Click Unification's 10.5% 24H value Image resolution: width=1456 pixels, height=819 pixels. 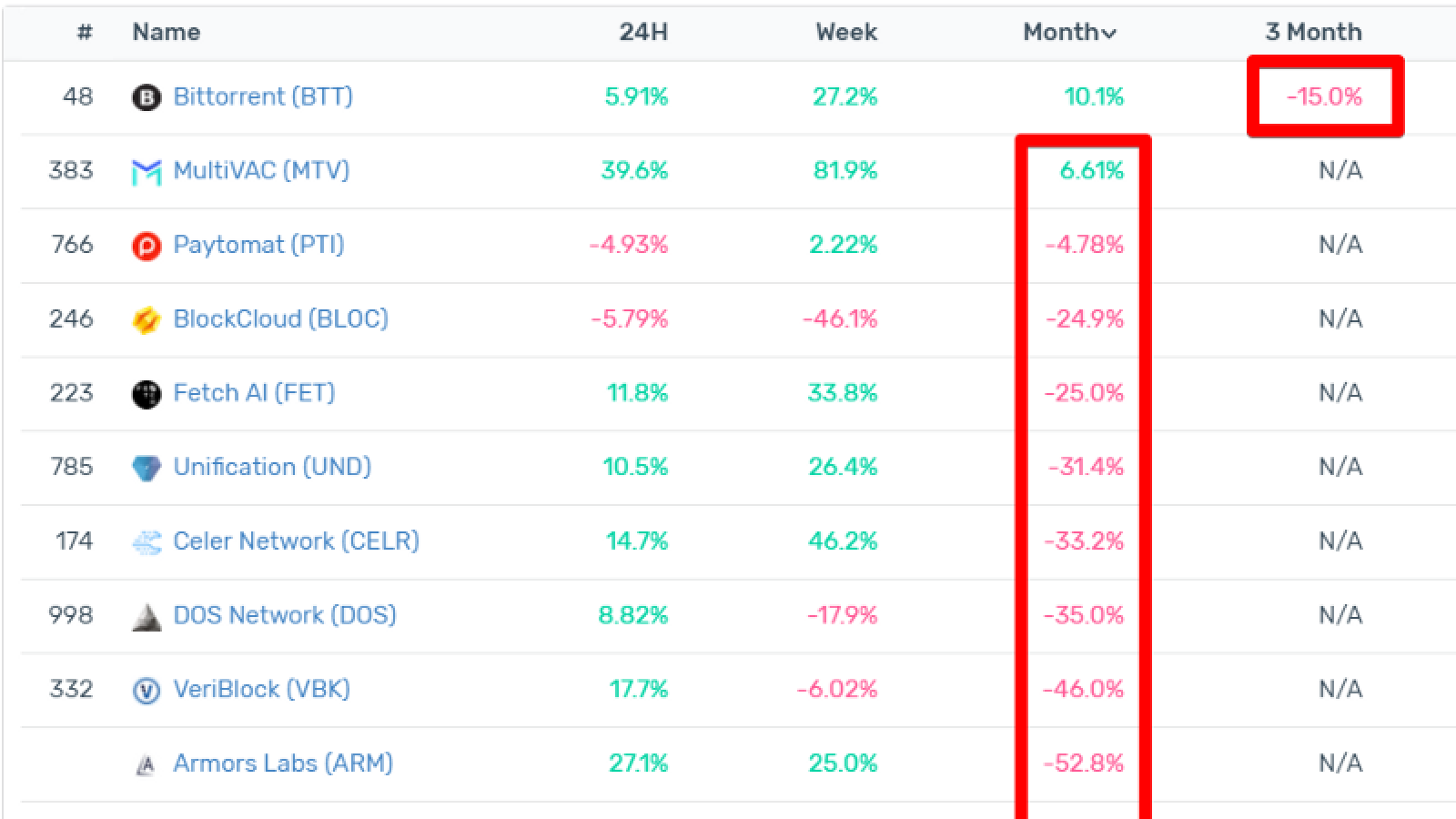click(635, 467)
